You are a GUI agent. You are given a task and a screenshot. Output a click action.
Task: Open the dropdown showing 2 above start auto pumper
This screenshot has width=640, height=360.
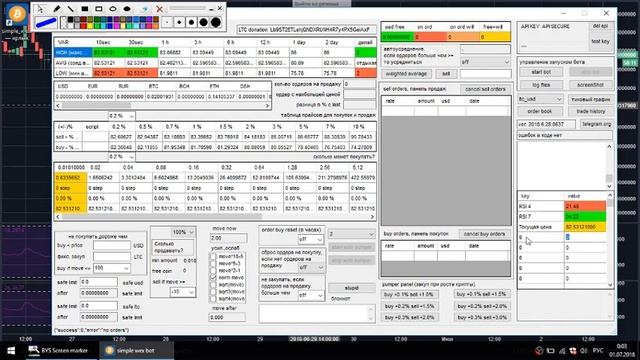351,234
